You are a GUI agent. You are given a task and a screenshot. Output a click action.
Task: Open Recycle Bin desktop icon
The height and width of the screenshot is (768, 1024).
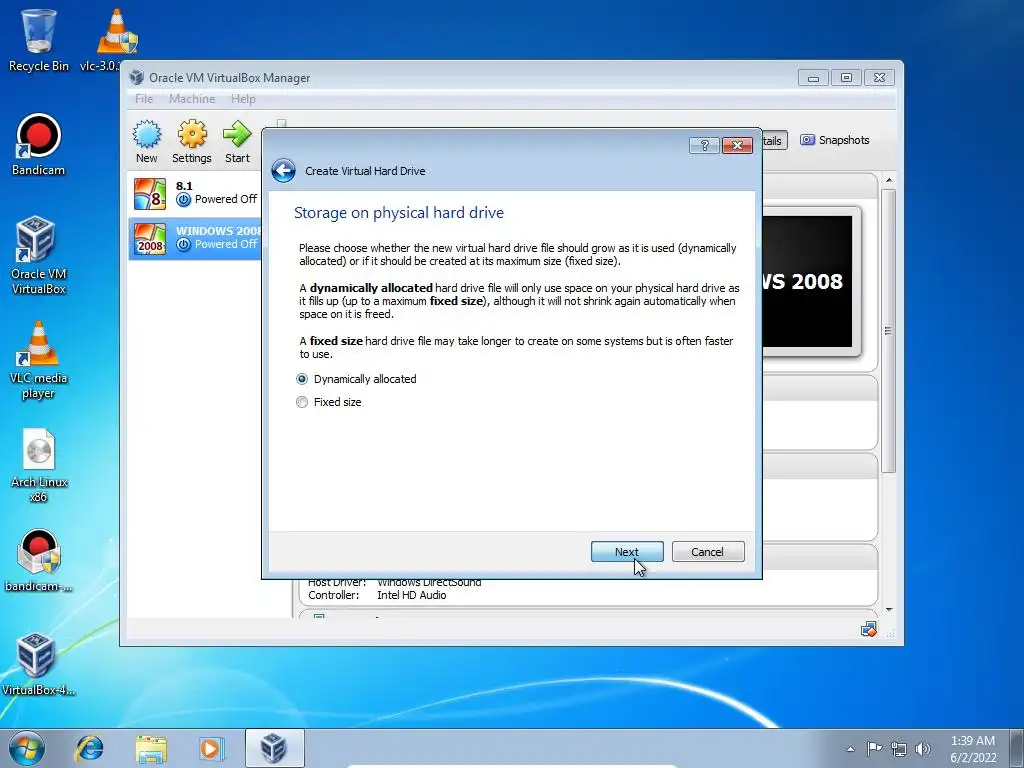[39, 40]
